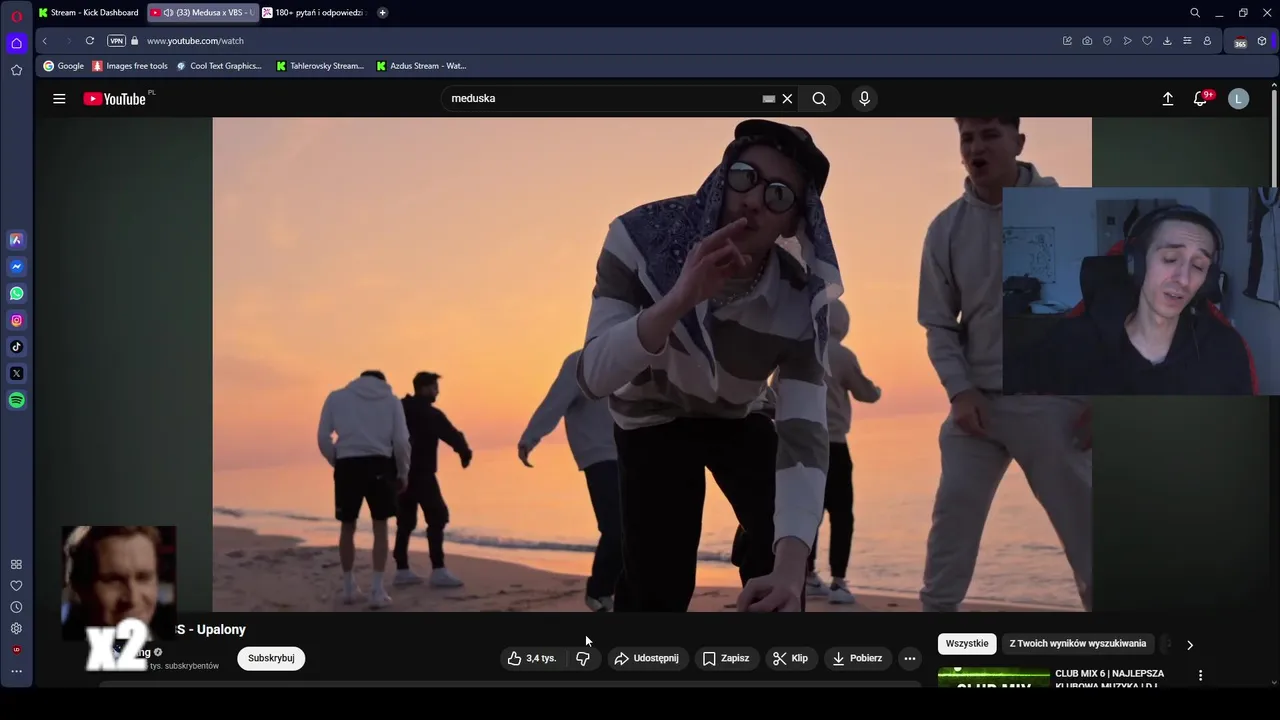Dislike the video with the thumbs down
Screen dimensions: 1280x720
[583, 658]
